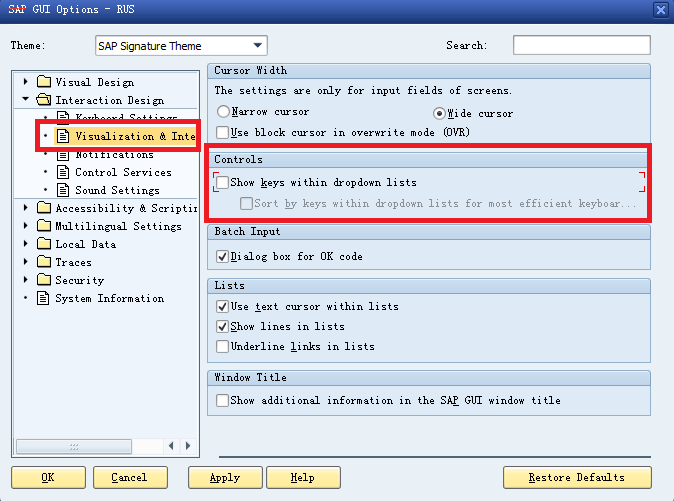Click the Control Services document icon
The height and width of the screenshot is (501, 674).
pos(63,172)
